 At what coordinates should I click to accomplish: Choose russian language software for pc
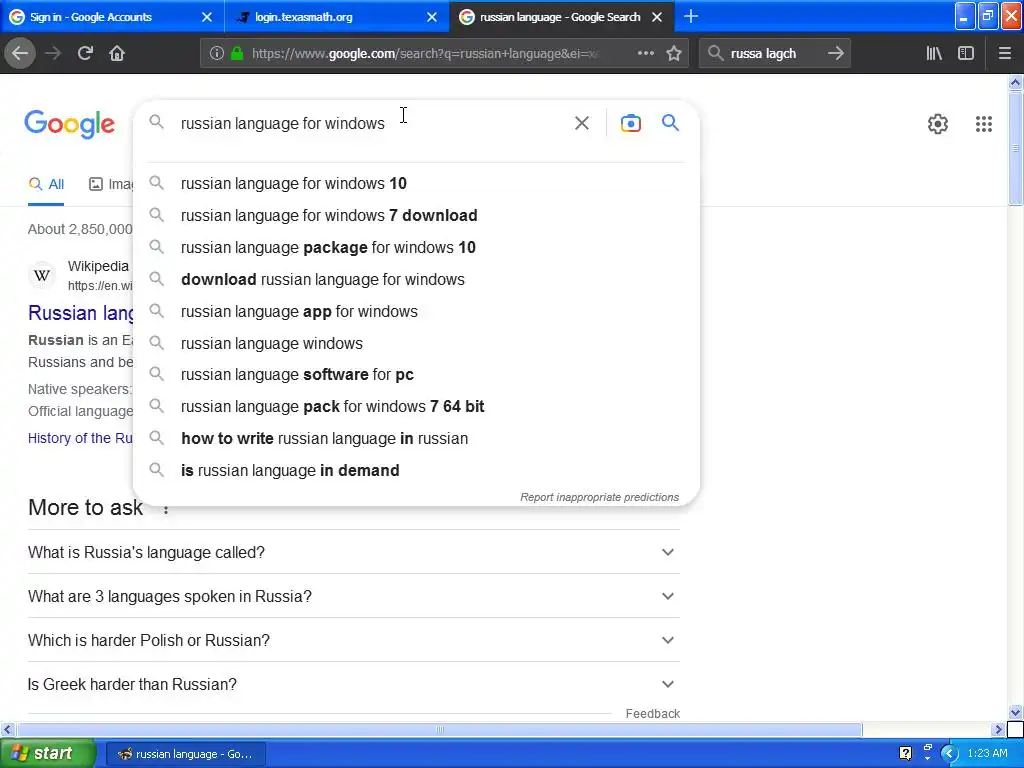416,375
